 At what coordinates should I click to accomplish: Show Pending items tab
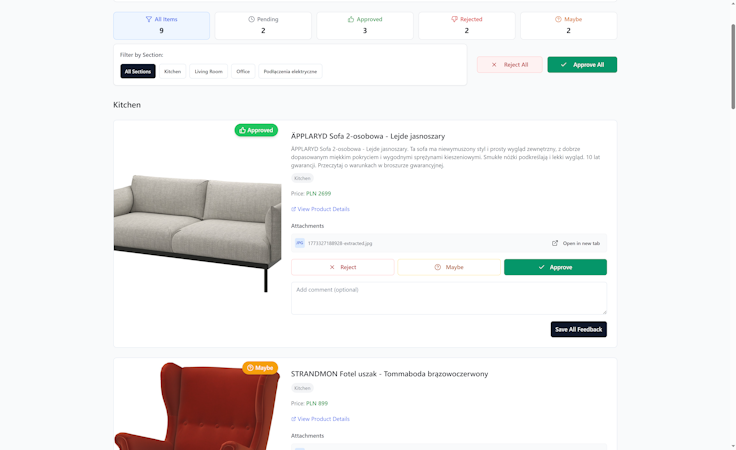263,25
